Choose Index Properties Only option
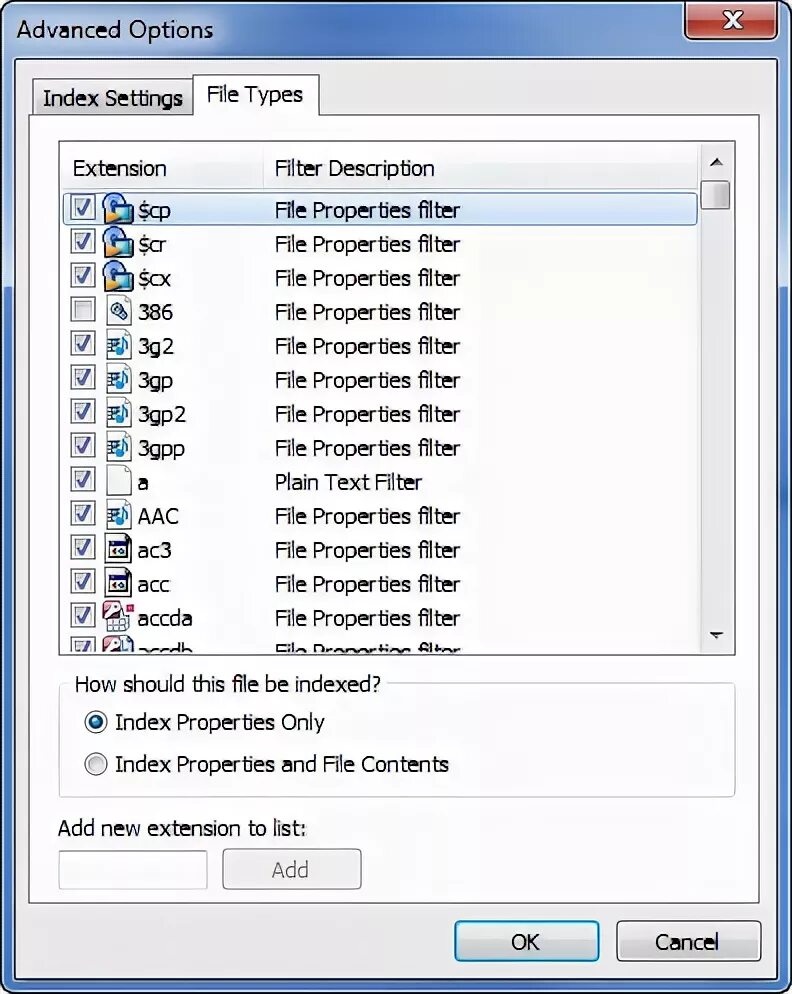Viewport: 792px width, 994px height. (96, 722)
